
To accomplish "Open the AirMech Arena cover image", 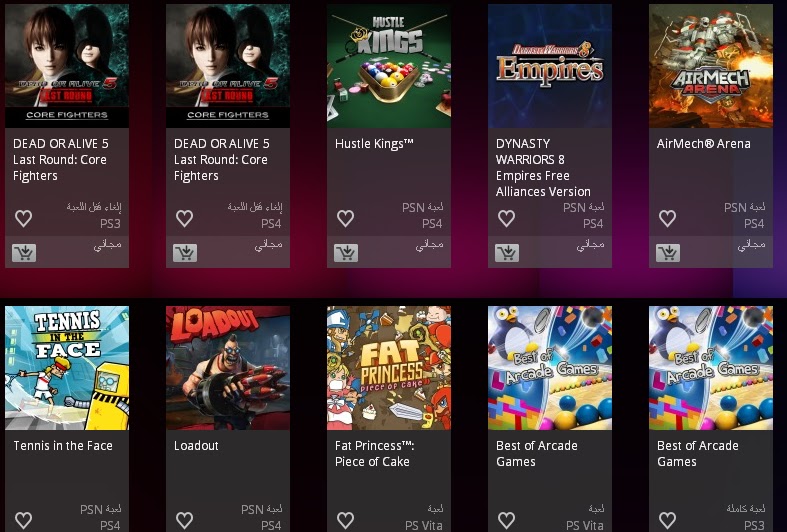I will [x=711, y=66].
